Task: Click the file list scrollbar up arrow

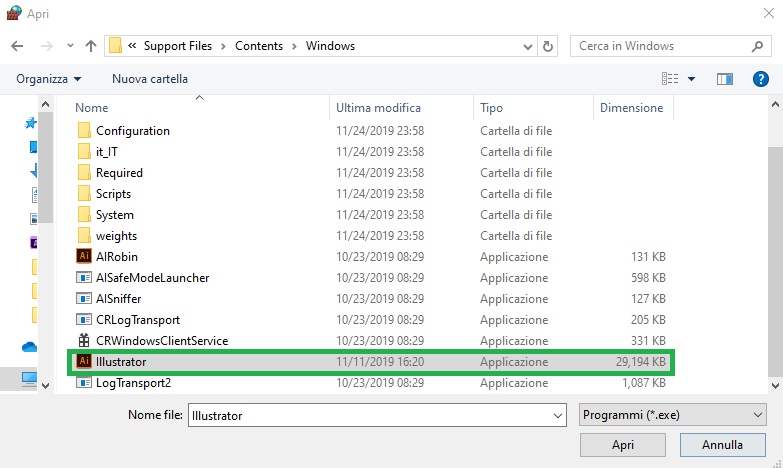Action: pos(775,104)
